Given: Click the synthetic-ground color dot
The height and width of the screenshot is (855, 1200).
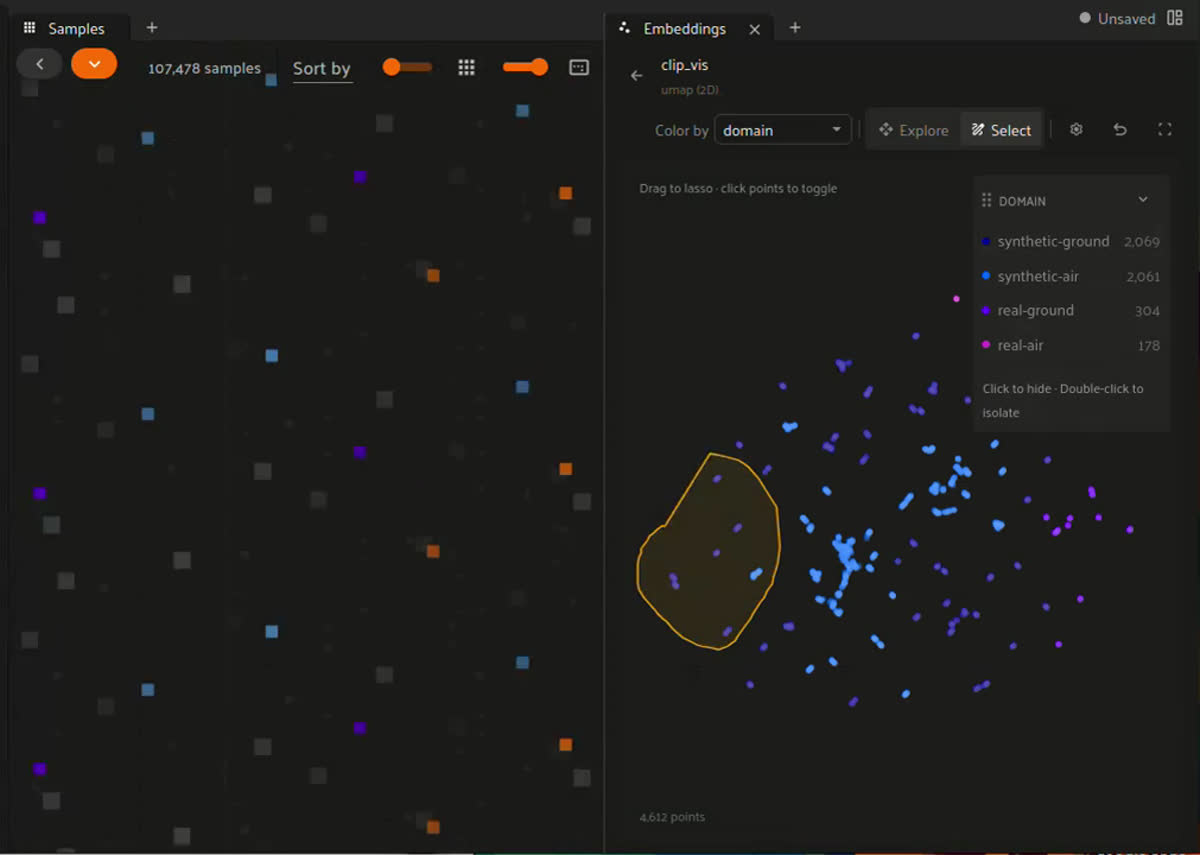Looking at the screenshot, I should 986,242.
